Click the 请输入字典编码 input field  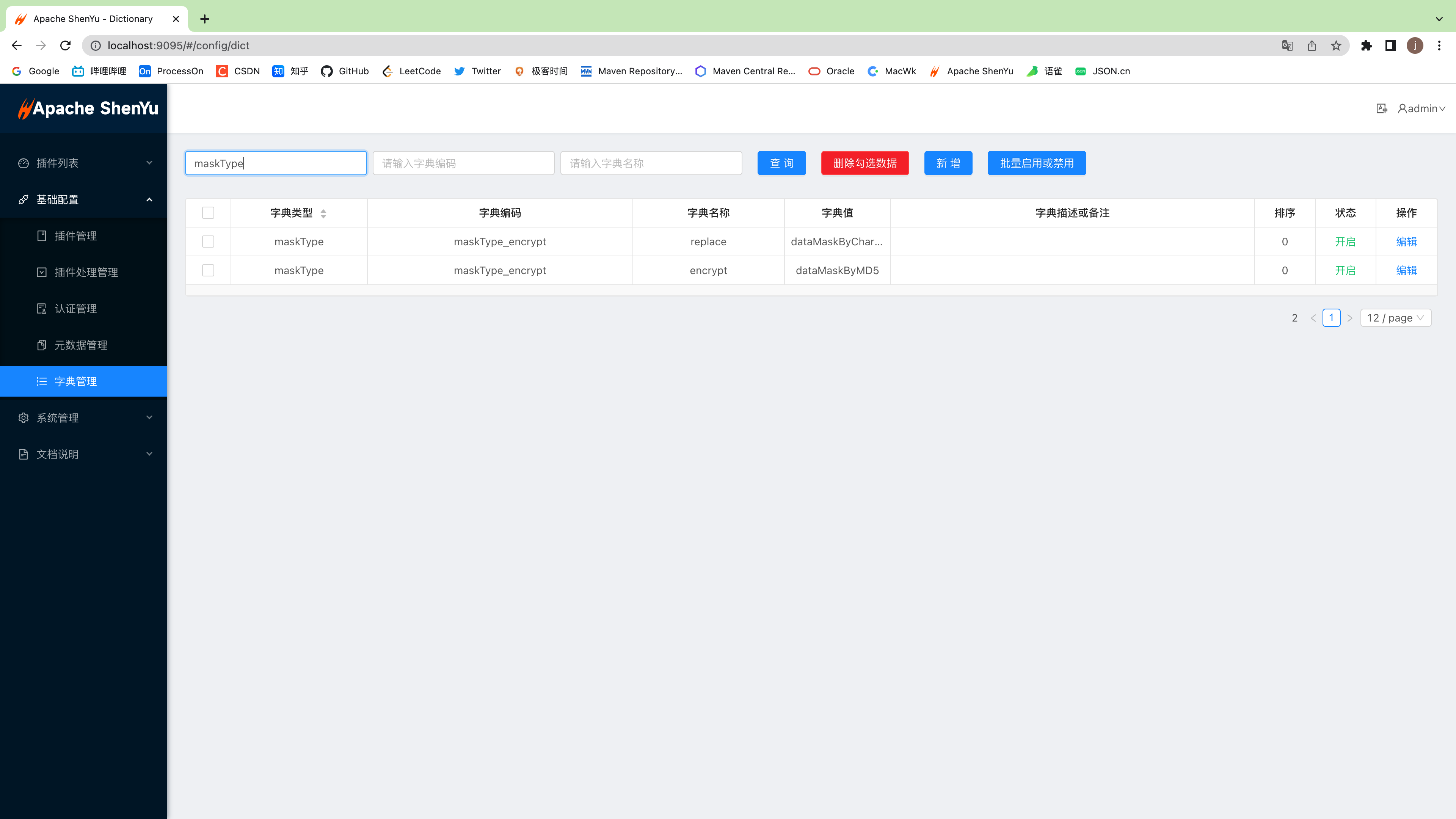pos(463,163)
